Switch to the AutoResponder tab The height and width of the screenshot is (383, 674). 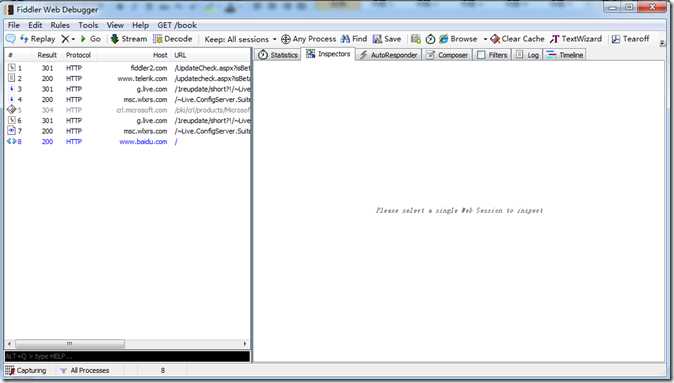point(388,55)
